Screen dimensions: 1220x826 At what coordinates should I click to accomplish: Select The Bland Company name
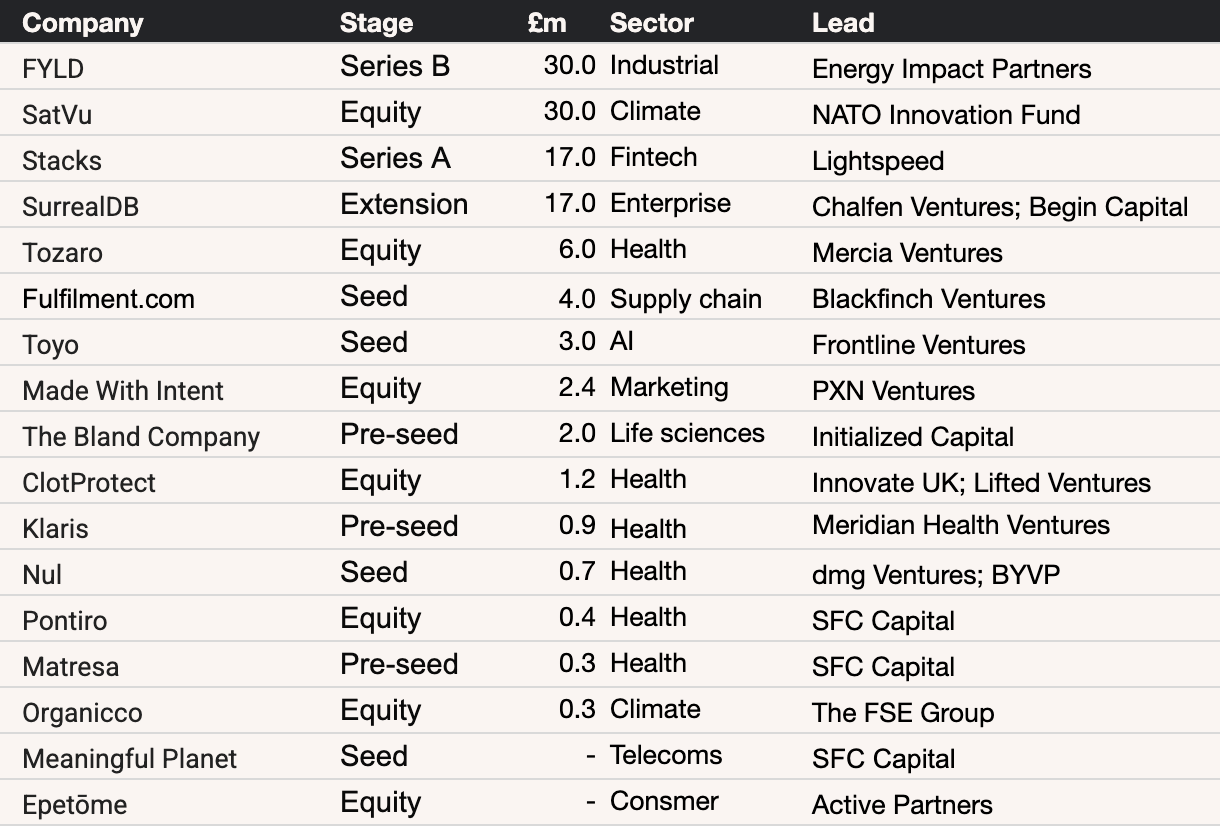click(141, 437)
